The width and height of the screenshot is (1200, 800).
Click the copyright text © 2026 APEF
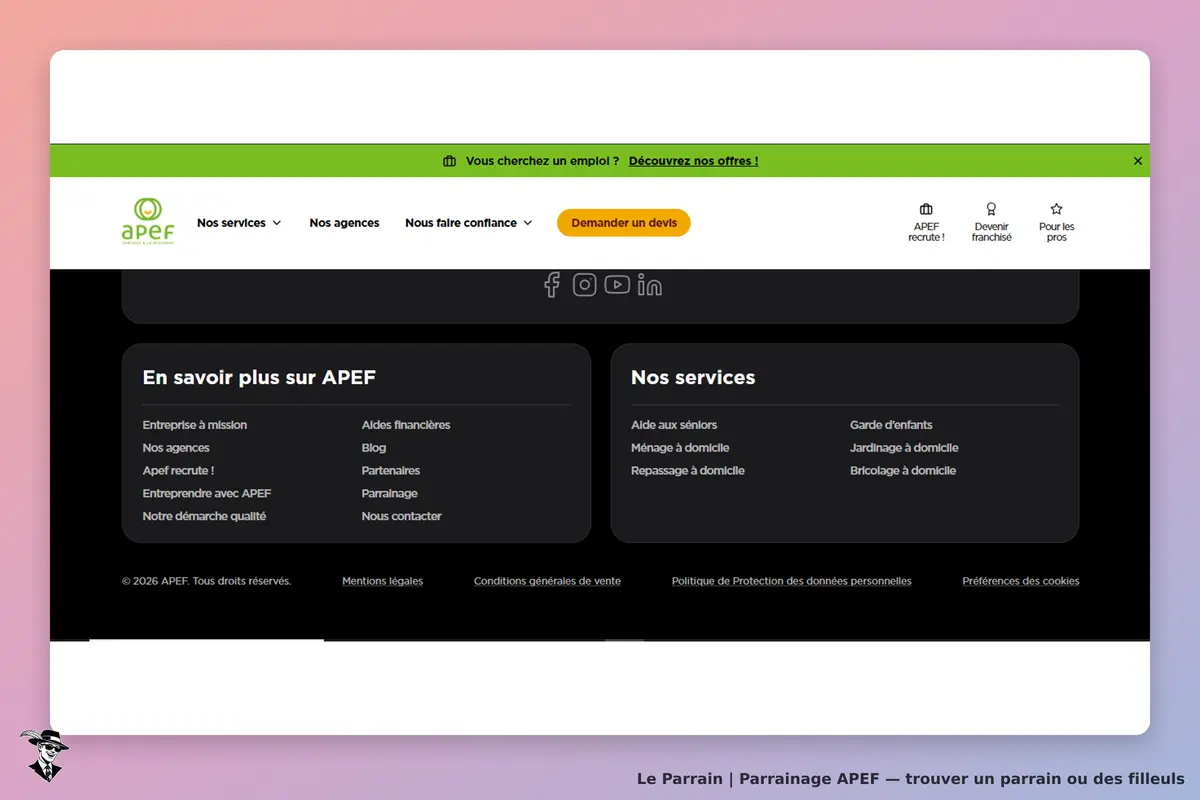pyautogui.click(x=207, y=581)
